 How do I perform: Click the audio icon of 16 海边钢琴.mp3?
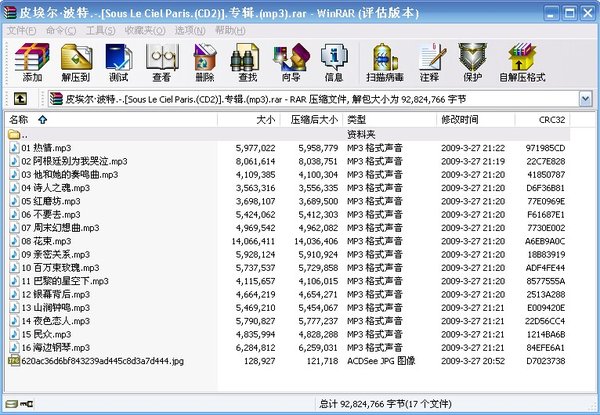click(x=14, y=347)
